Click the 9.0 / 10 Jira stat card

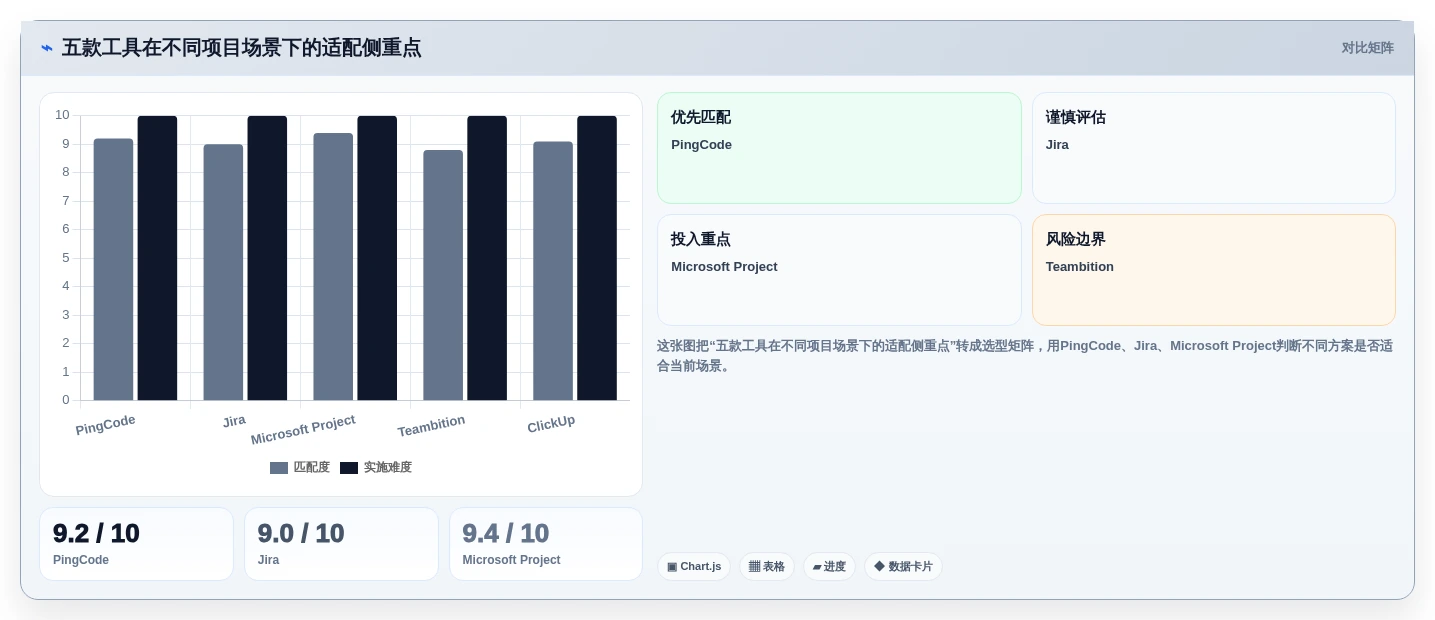point(341,544)
